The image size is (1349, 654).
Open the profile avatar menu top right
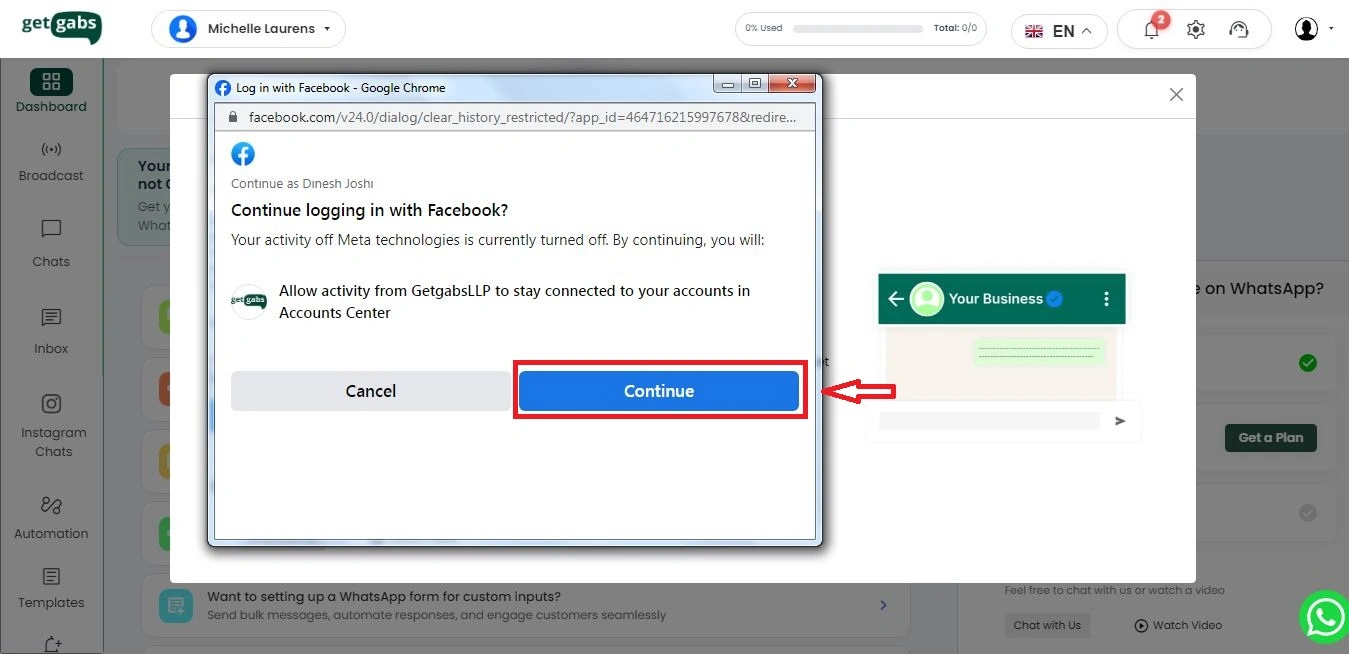(x=1306, y=29)
